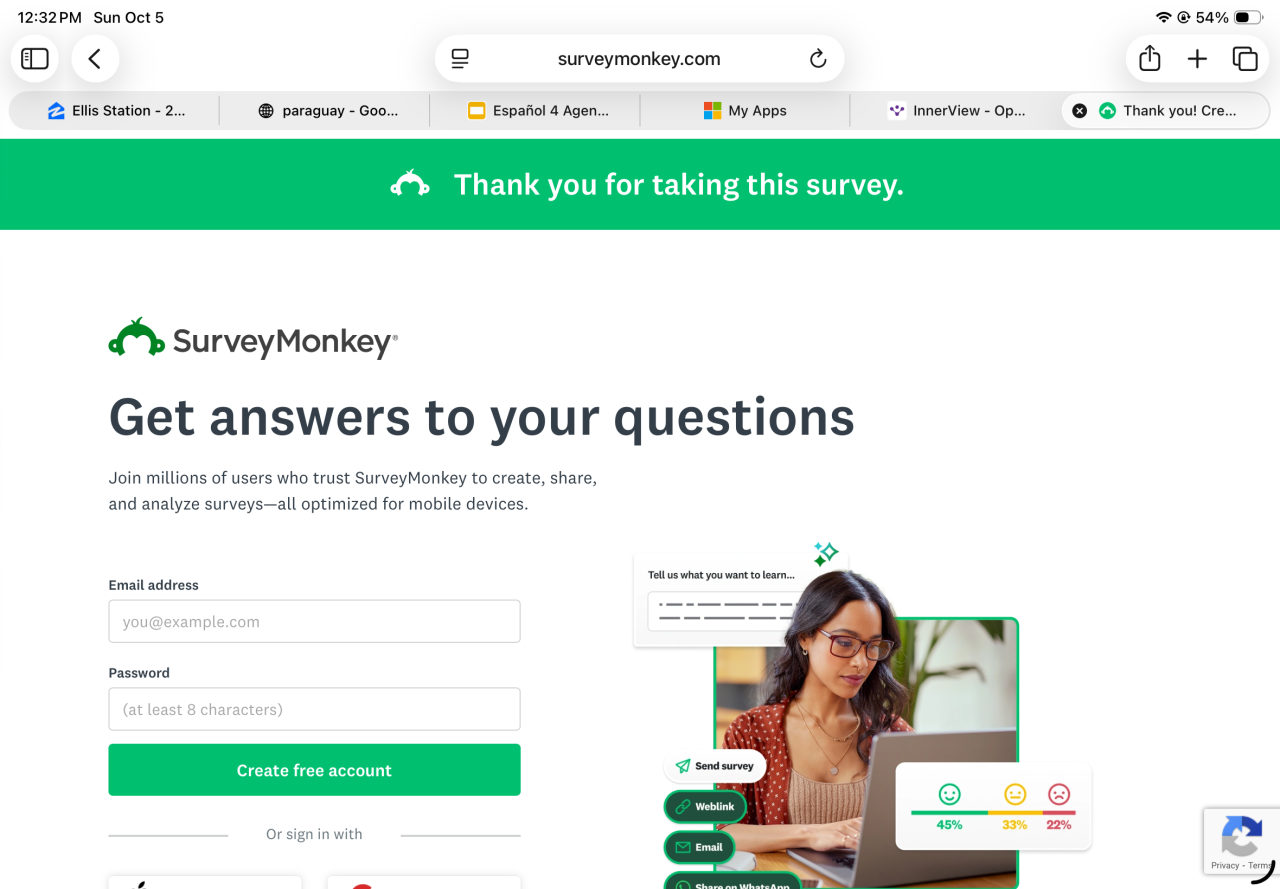This screenshot has width=1280, height=889.
Task: Tap the reload page icon
Action: coord(818,59)
